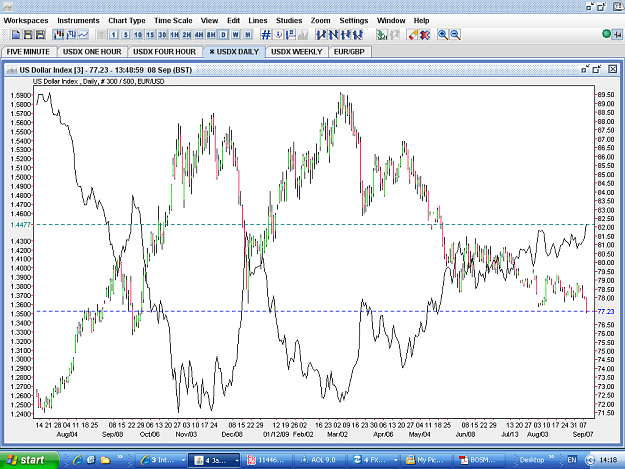Expand the Internet Explorer taskbar group dropdown

[x=183, y=460]
